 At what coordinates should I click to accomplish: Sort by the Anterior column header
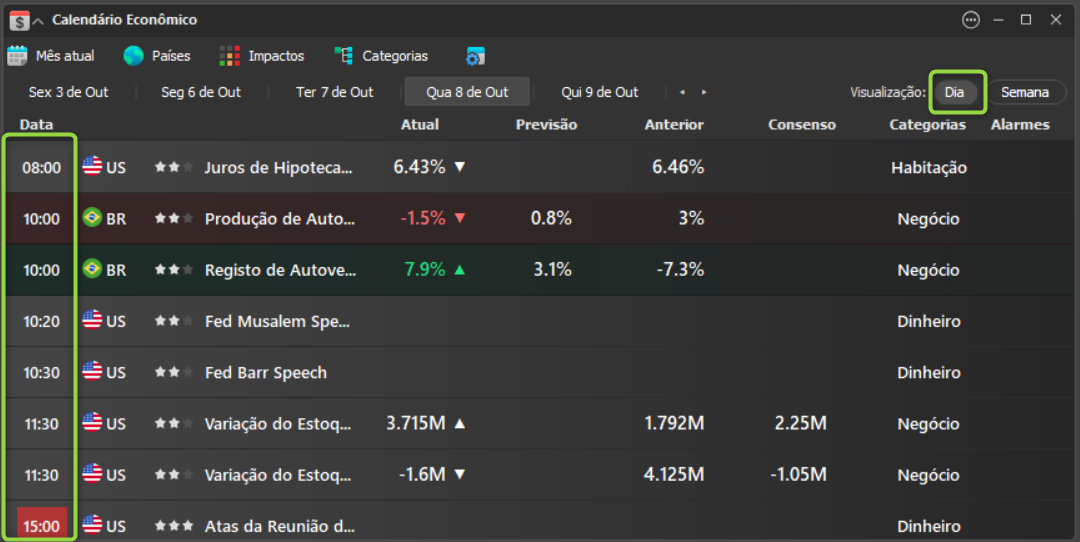[x=674, y=125]
